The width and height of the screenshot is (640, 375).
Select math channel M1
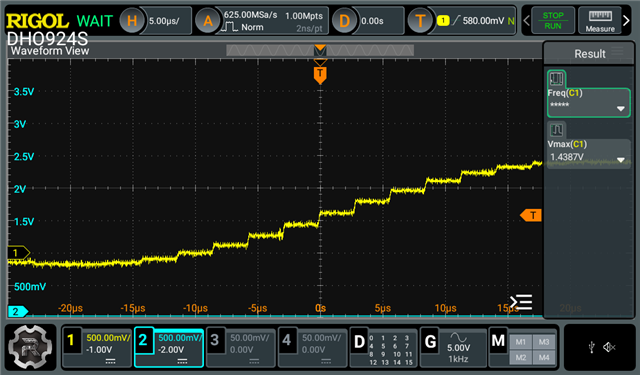pyautogui.click(x=520, y=342)
